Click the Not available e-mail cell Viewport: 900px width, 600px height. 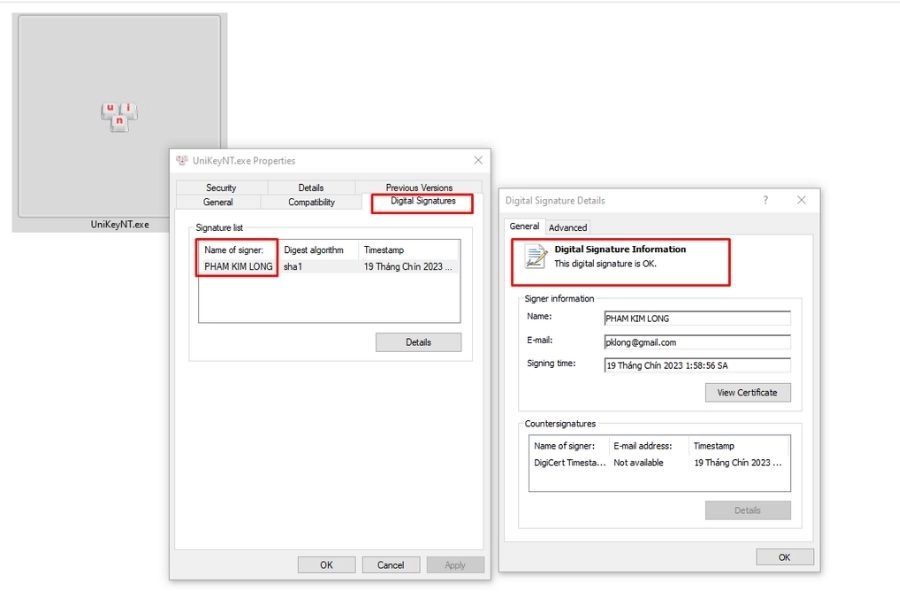coord(638,463)
